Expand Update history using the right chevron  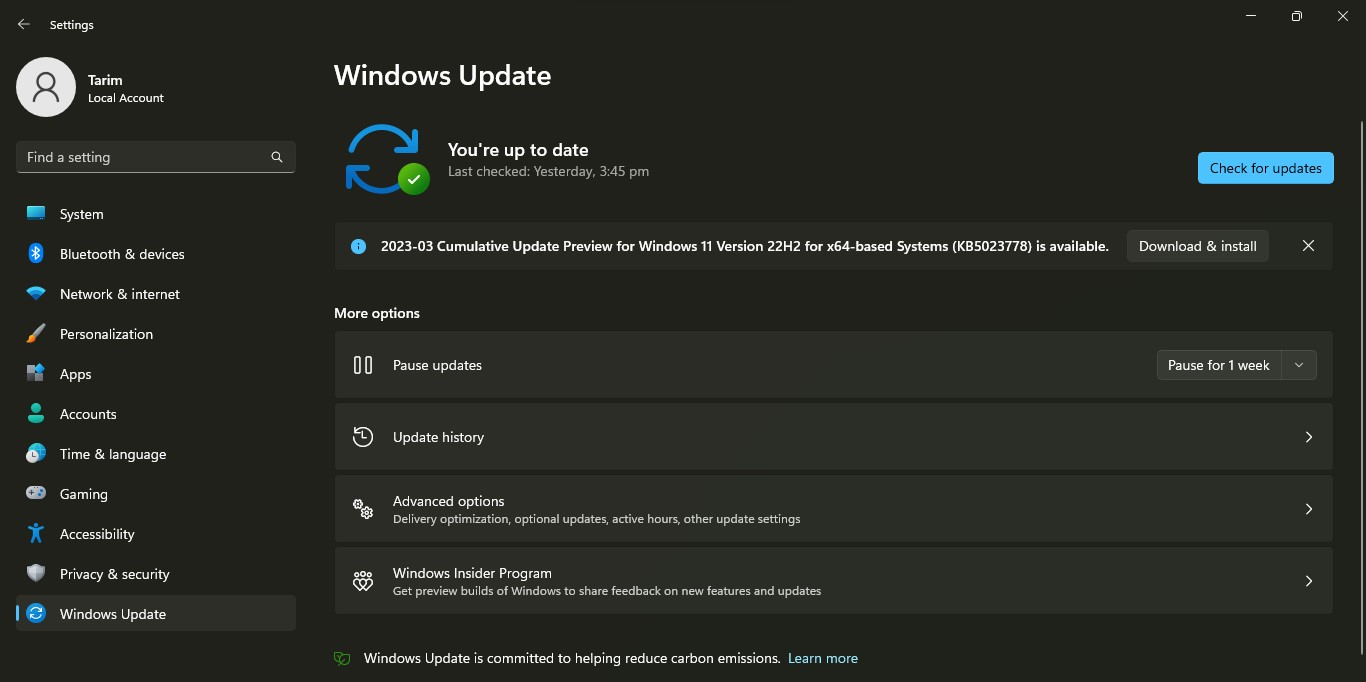click(x=1309, y=437)
